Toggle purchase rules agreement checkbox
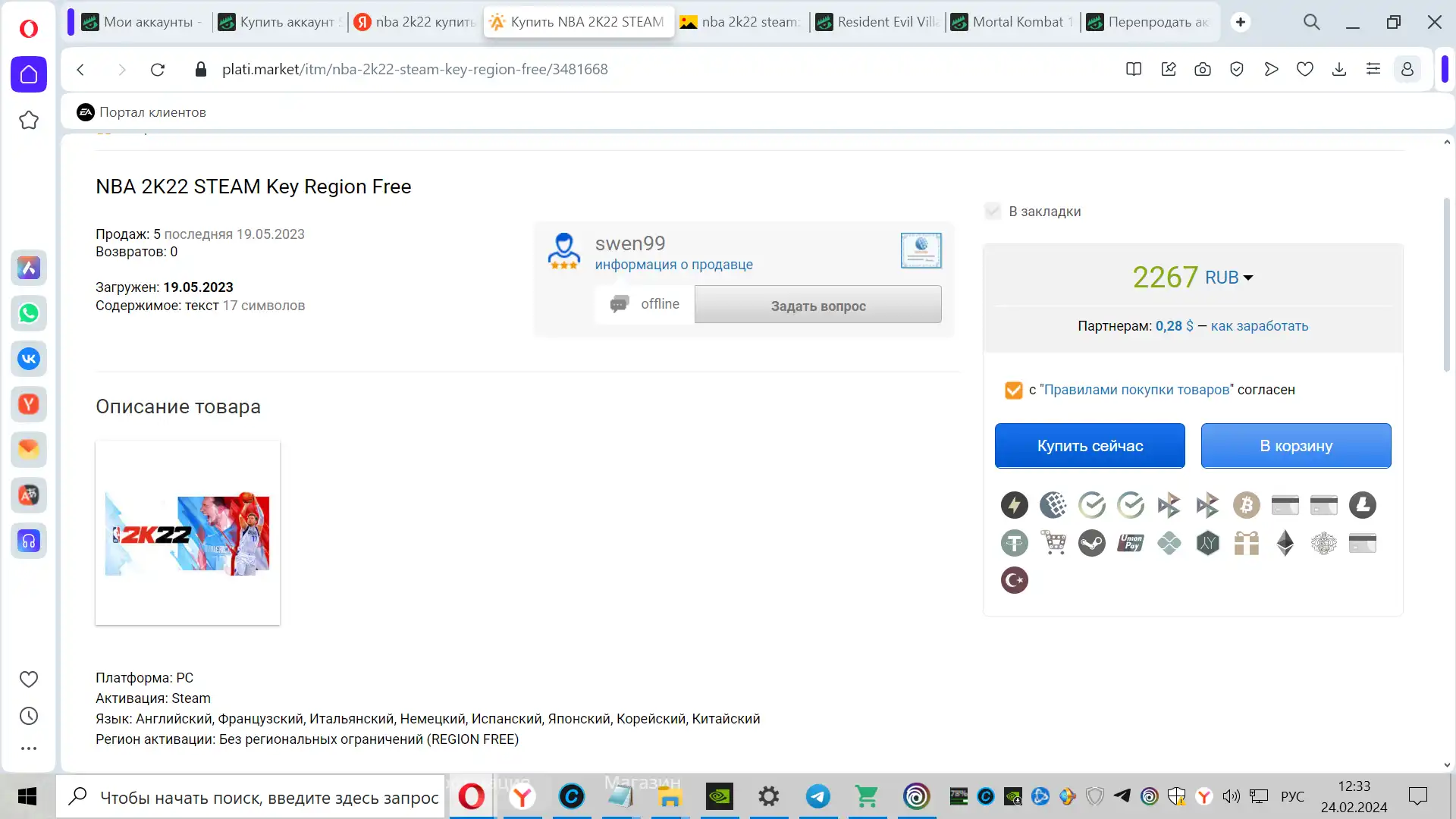The height and width of the screenshot is (819, 1456). point(1013,390)
